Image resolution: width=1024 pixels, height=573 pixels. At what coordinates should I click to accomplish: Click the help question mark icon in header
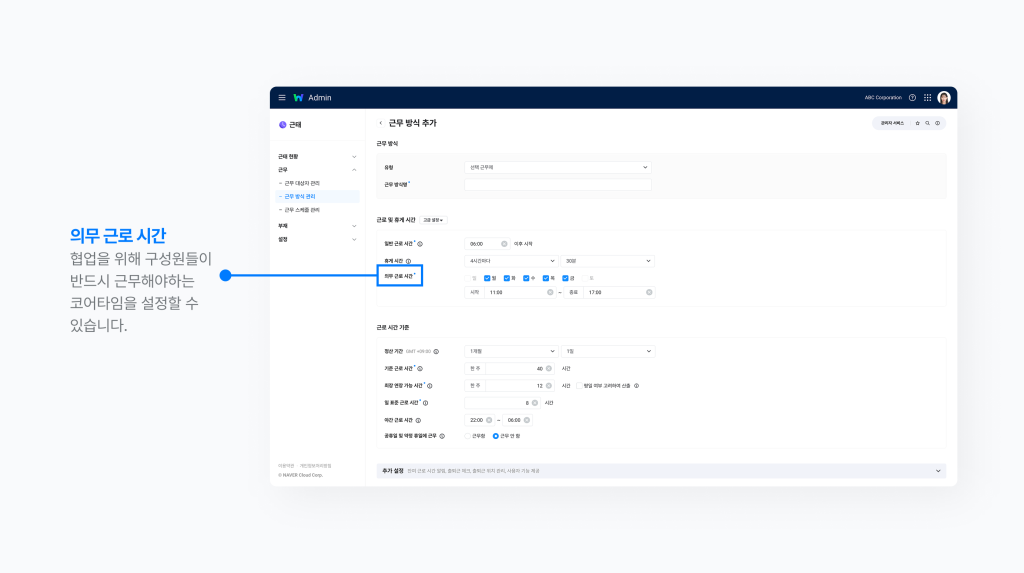(912, 98)
